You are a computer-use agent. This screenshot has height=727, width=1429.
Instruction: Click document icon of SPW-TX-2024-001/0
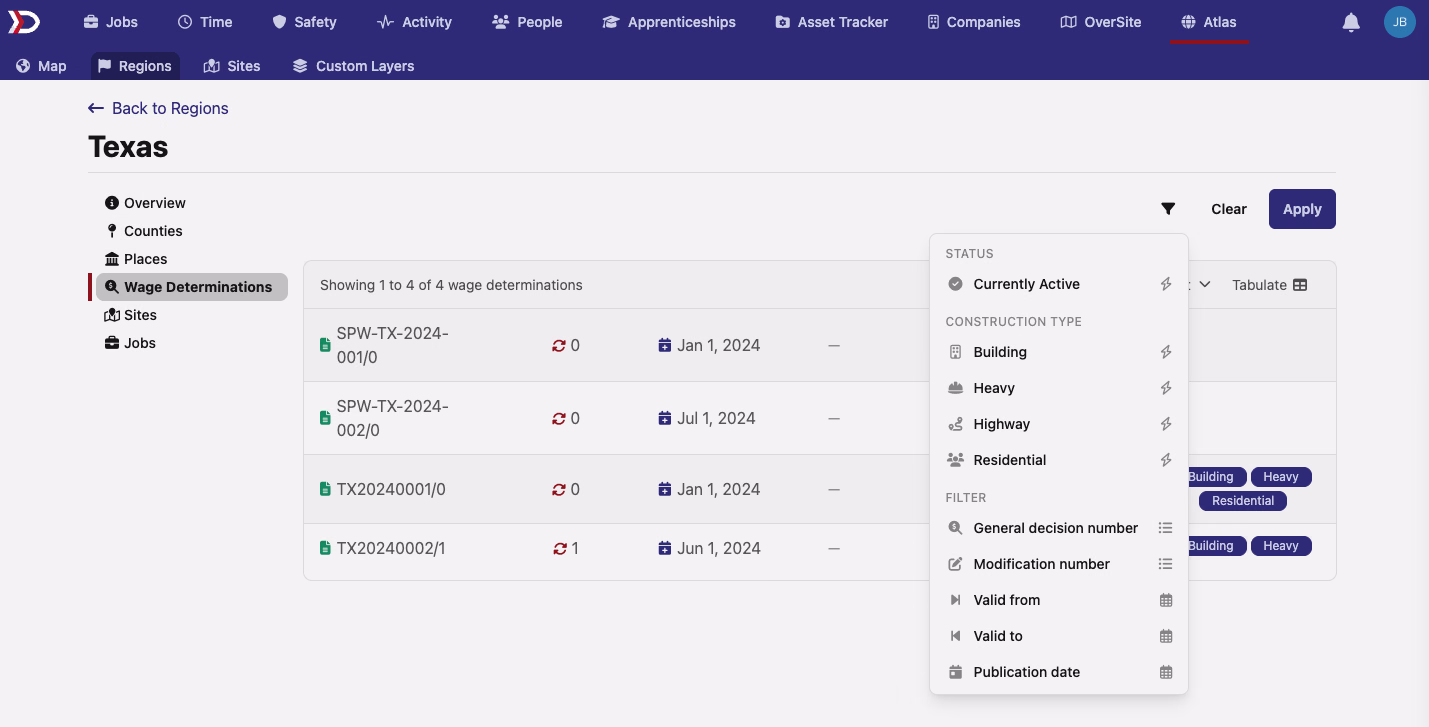325,345
